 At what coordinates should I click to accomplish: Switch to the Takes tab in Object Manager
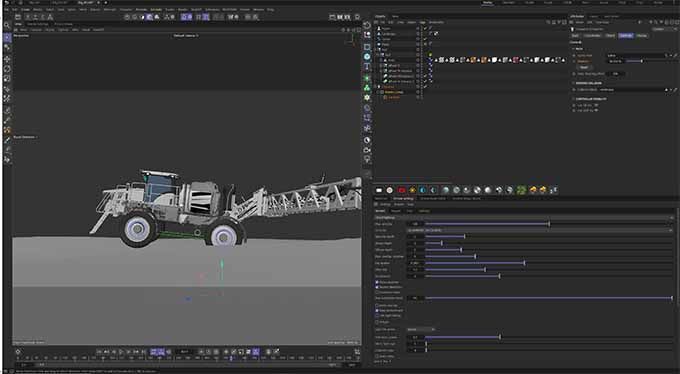[395, 16]
